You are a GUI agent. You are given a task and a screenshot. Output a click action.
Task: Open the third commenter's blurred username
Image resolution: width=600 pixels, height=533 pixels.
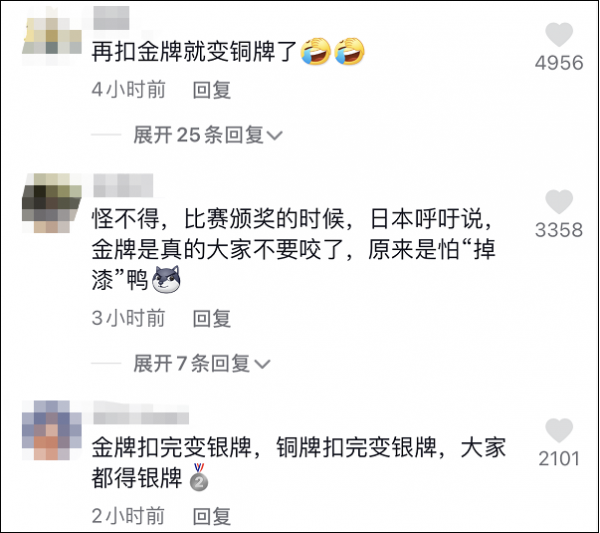click(141, 413)
